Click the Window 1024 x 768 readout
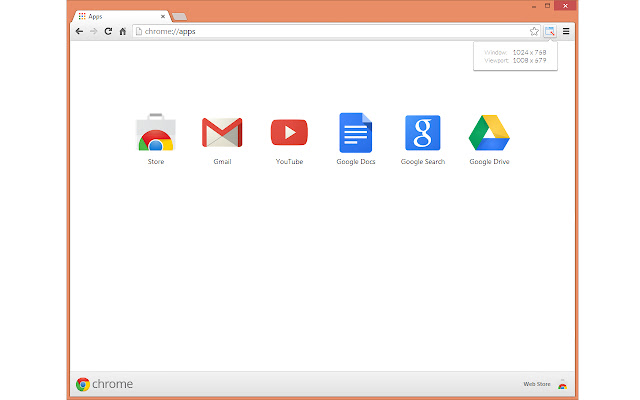640x400 pixels. click(515, 52)
